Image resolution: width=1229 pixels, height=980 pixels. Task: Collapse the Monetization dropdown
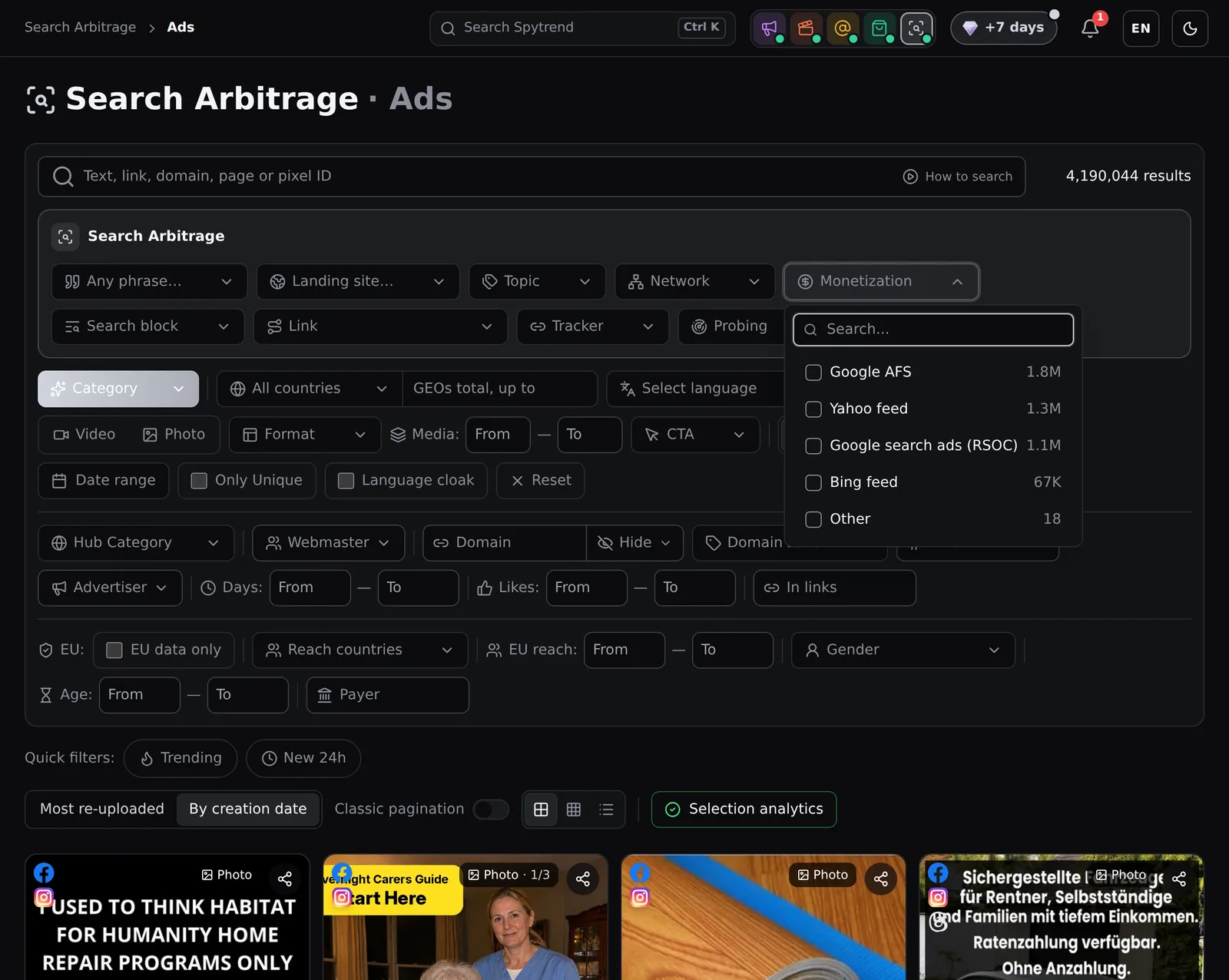881,282
